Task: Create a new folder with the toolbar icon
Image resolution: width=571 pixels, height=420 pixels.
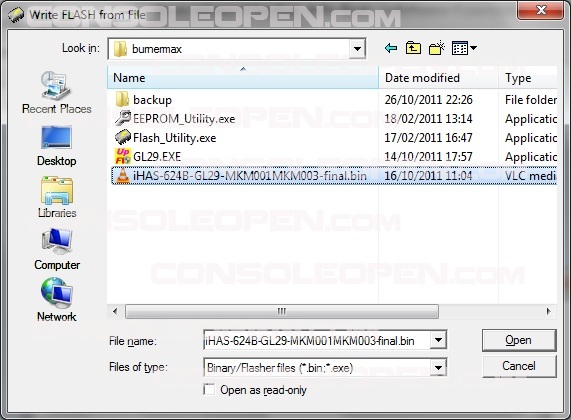Action: (437, 48)
